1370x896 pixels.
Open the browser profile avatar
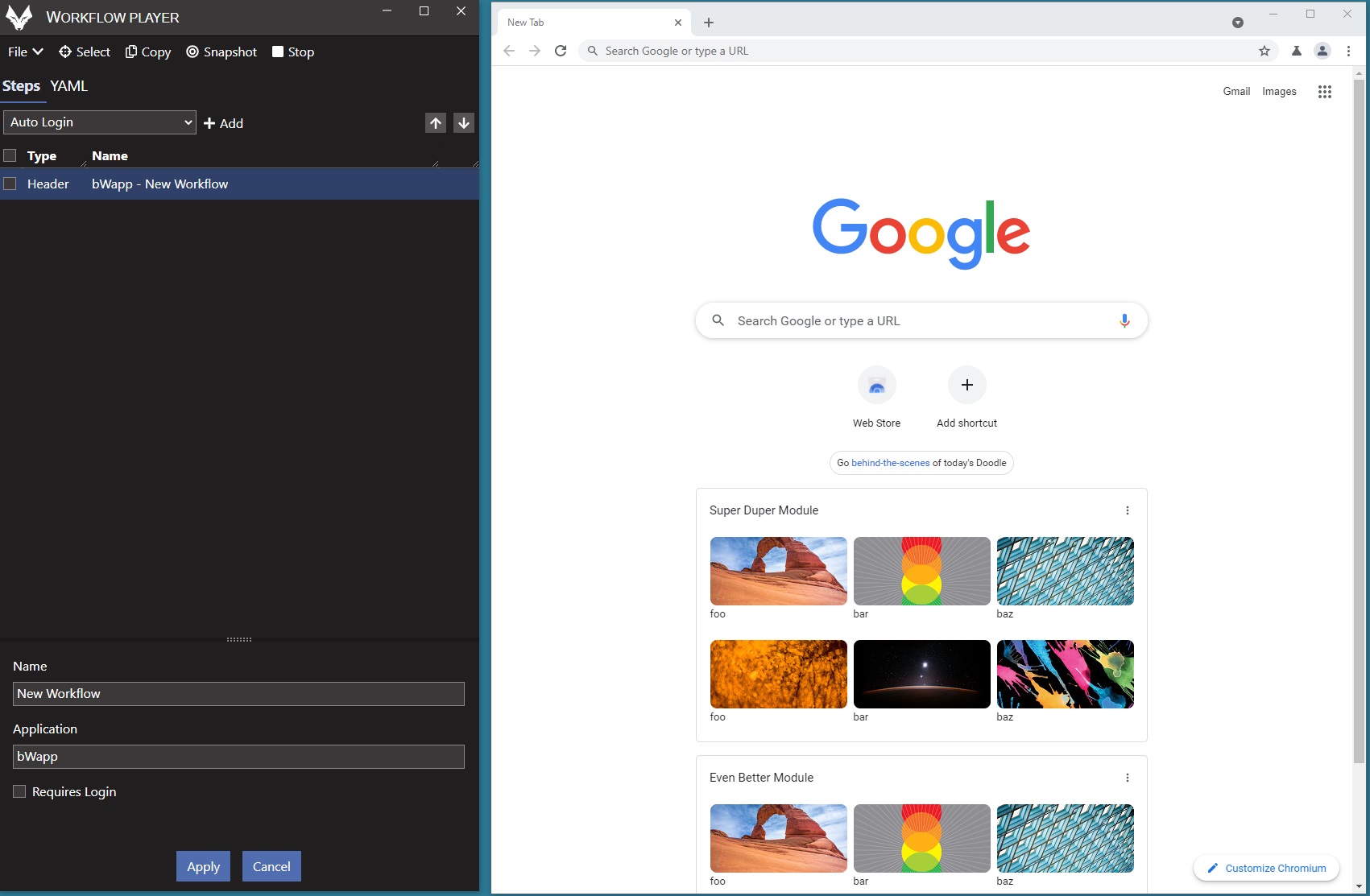point(1322,51)
